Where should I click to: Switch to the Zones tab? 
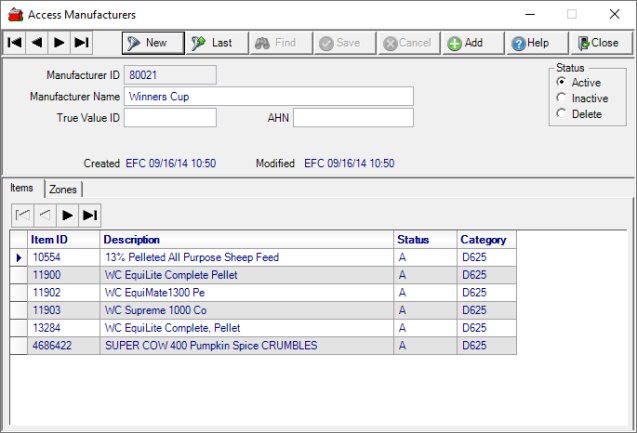[62, 189]
